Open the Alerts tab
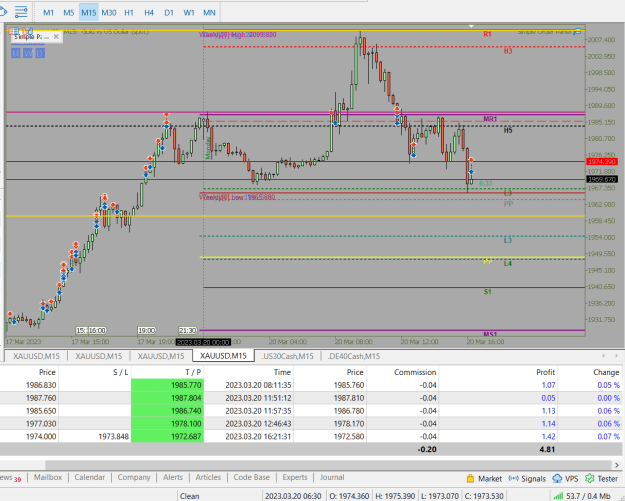This screenshot has width=625, height=501. click(x=173, y=477)
